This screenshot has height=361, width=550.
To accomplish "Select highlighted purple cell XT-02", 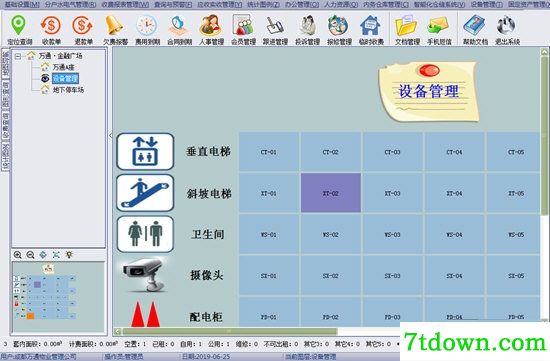I will pos(331,193).
